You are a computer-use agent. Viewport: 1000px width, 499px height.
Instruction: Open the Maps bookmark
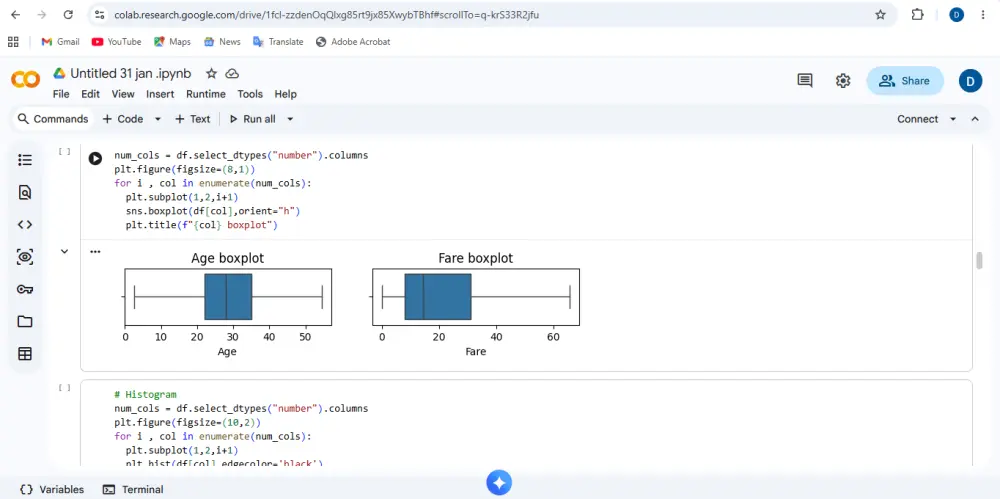pyautogui.click(x=172, y=41)
